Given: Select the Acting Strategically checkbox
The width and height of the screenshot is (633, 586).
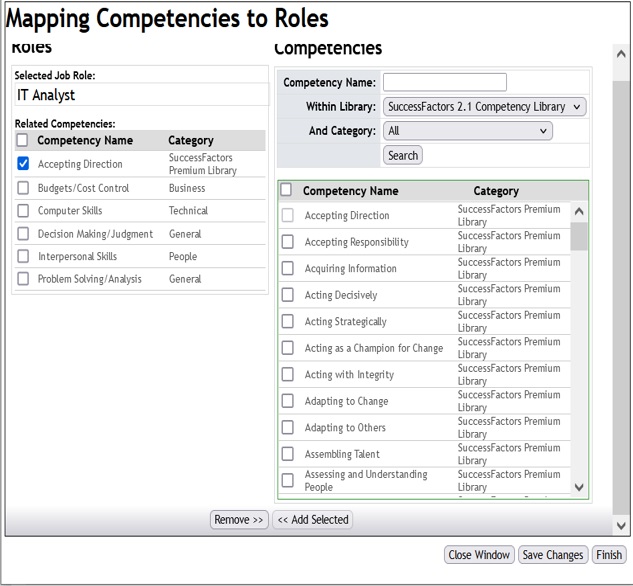Looking at the screenshot, I should pyautogui.click(x=287, y=321).
